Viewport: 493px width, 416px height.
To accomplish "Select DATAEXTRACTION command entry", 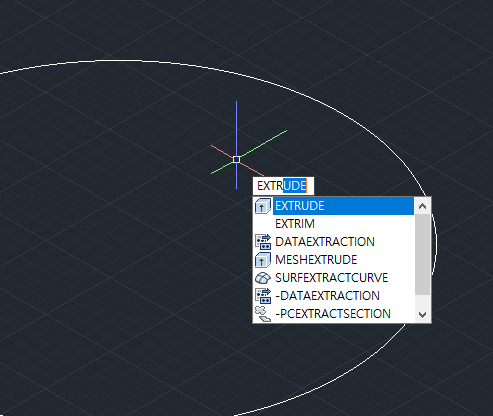I will point(334,242).
